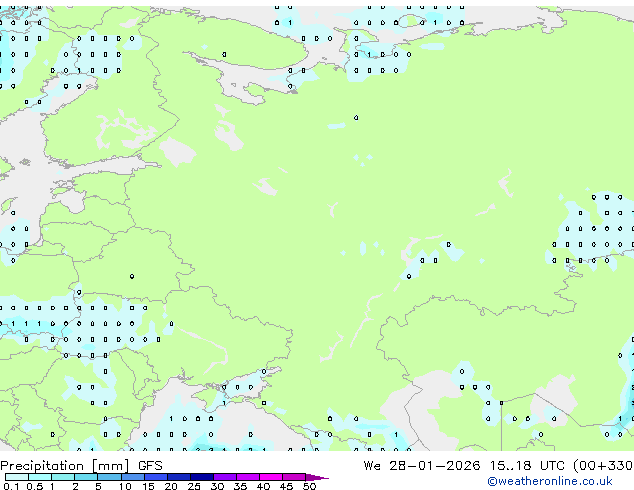Select the 5–10 mm legend color swatch

pyautogui.click(x=109, y=477)
